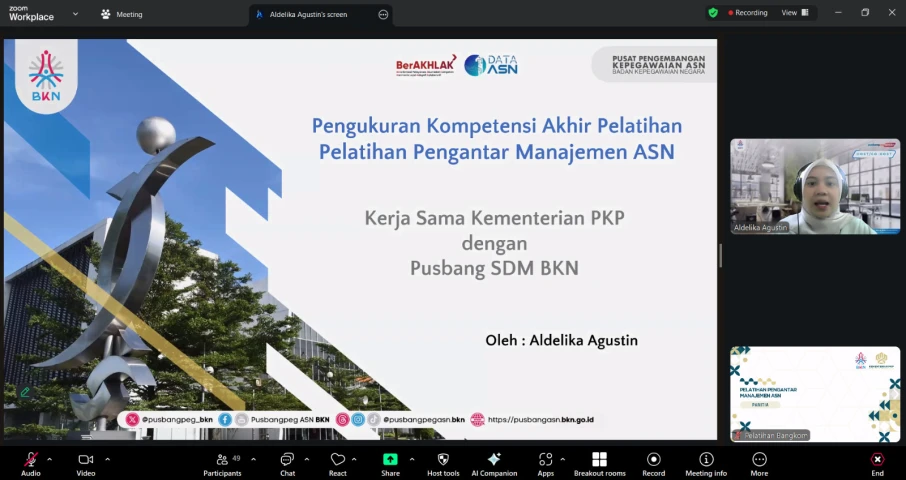The image size is (906, 480).
Task: Click the globe website icon in footer
Action: (477, 419)
